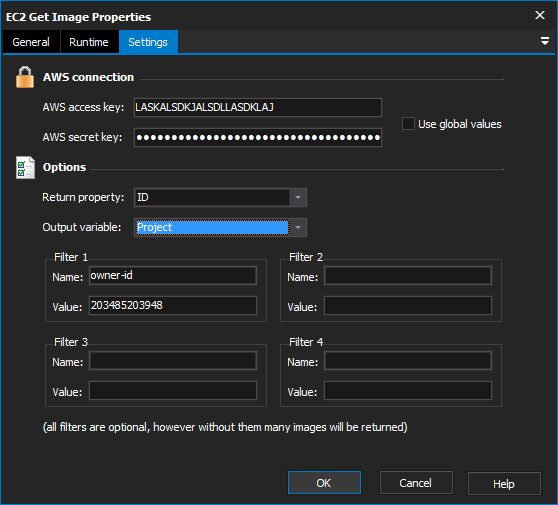The image size is (558, 505).
Task: Click the Filter 2 Name field
Action: pos(407,275)
